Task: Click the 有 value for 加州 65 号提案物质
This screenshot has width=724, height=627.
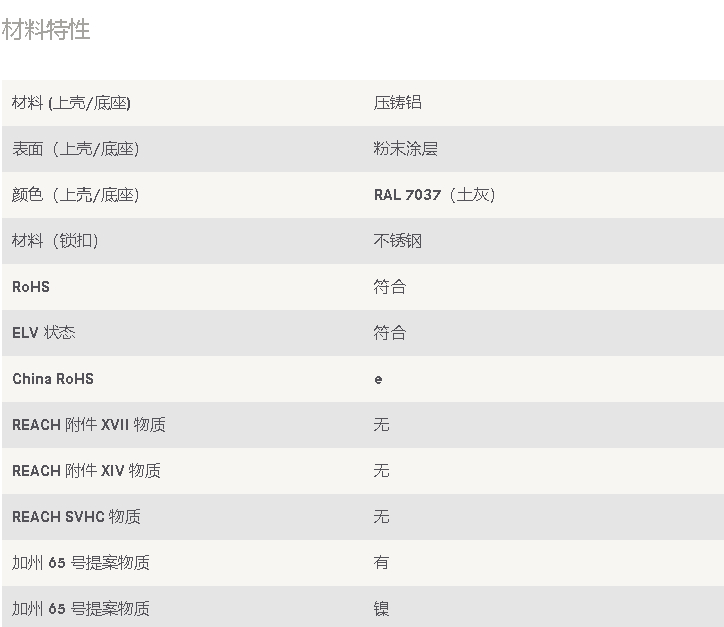Action: coord(381,562)
